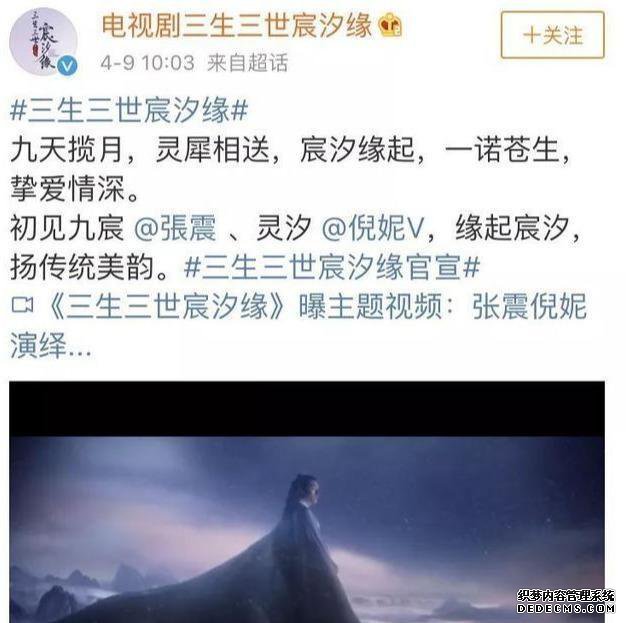Image resolution: width=626 pixels, height=623 pixels.
Task: Click the black letterbox bar atop the video
Action: point(307,409)
